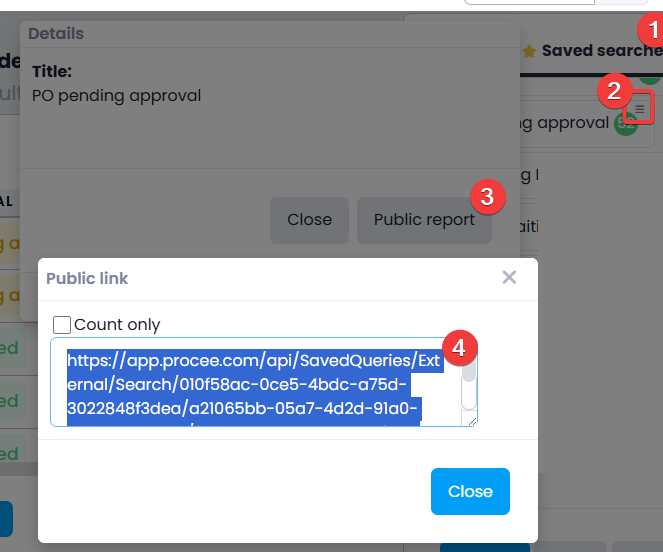Click Close button in the Details dialog
Viewport: 663px width, 552px height.
coord(309,220)
